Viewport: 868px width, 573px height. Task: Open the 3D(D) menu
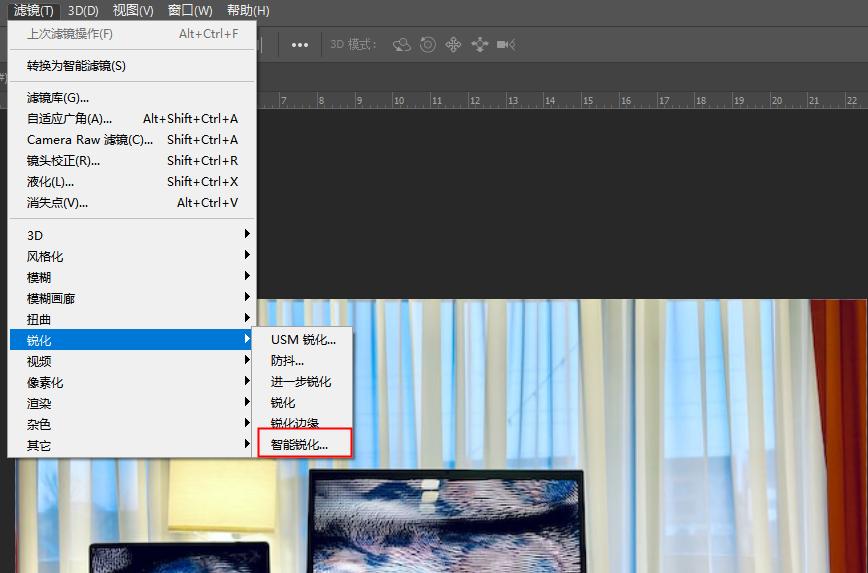tap(83, 11)
